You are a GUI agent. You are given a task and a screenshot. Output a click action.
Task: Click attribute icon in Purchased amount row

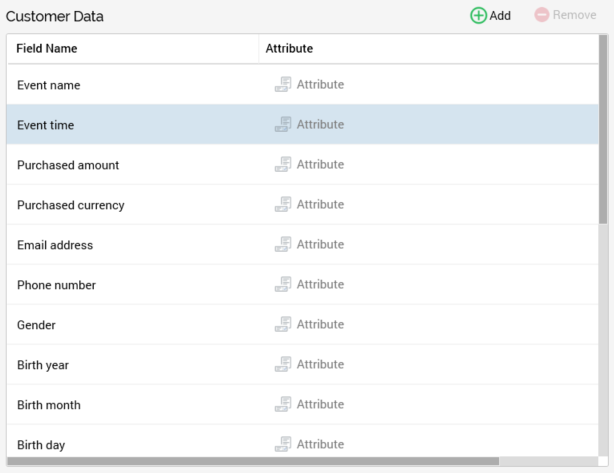point(283,165)
